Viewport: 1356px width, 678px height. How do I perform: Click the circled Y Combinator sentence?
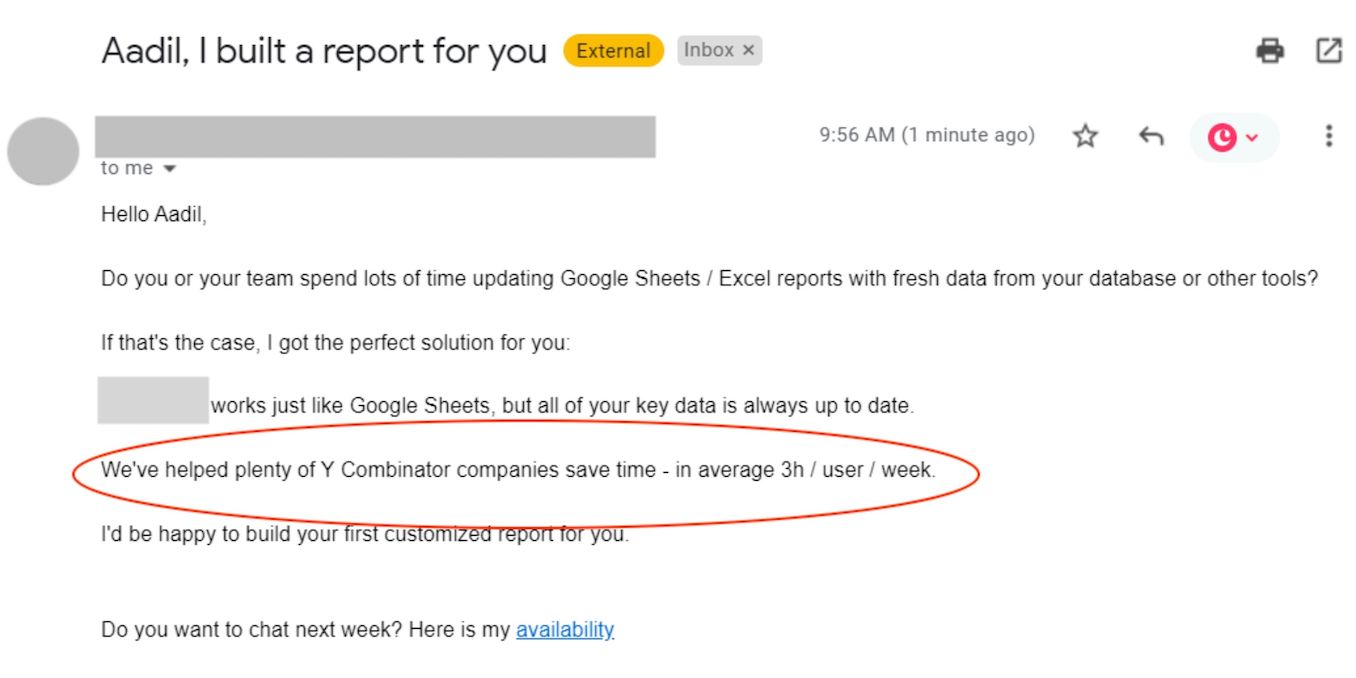[x=518, y=470]
